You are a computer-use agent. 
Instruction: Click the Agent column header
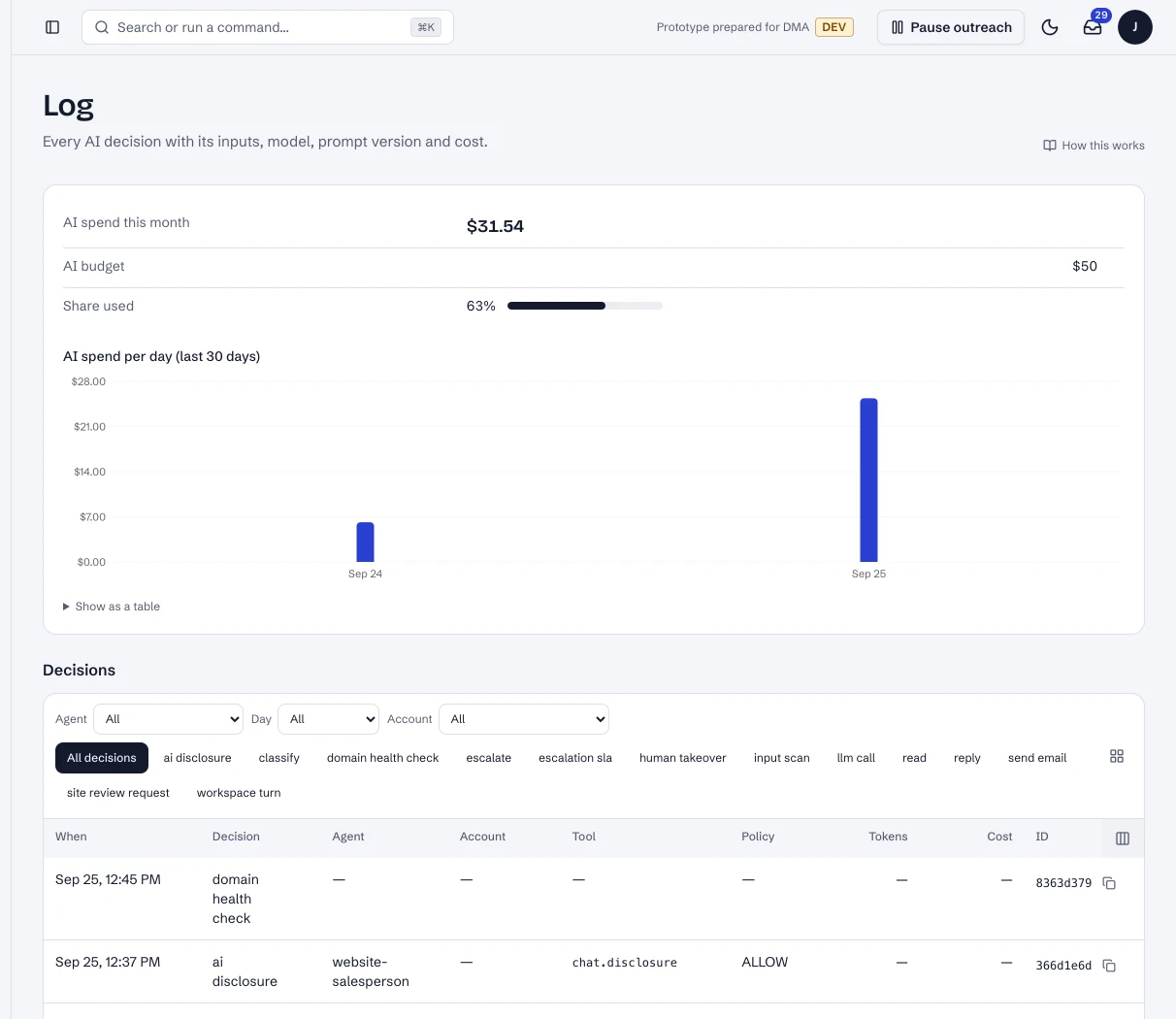348,837
